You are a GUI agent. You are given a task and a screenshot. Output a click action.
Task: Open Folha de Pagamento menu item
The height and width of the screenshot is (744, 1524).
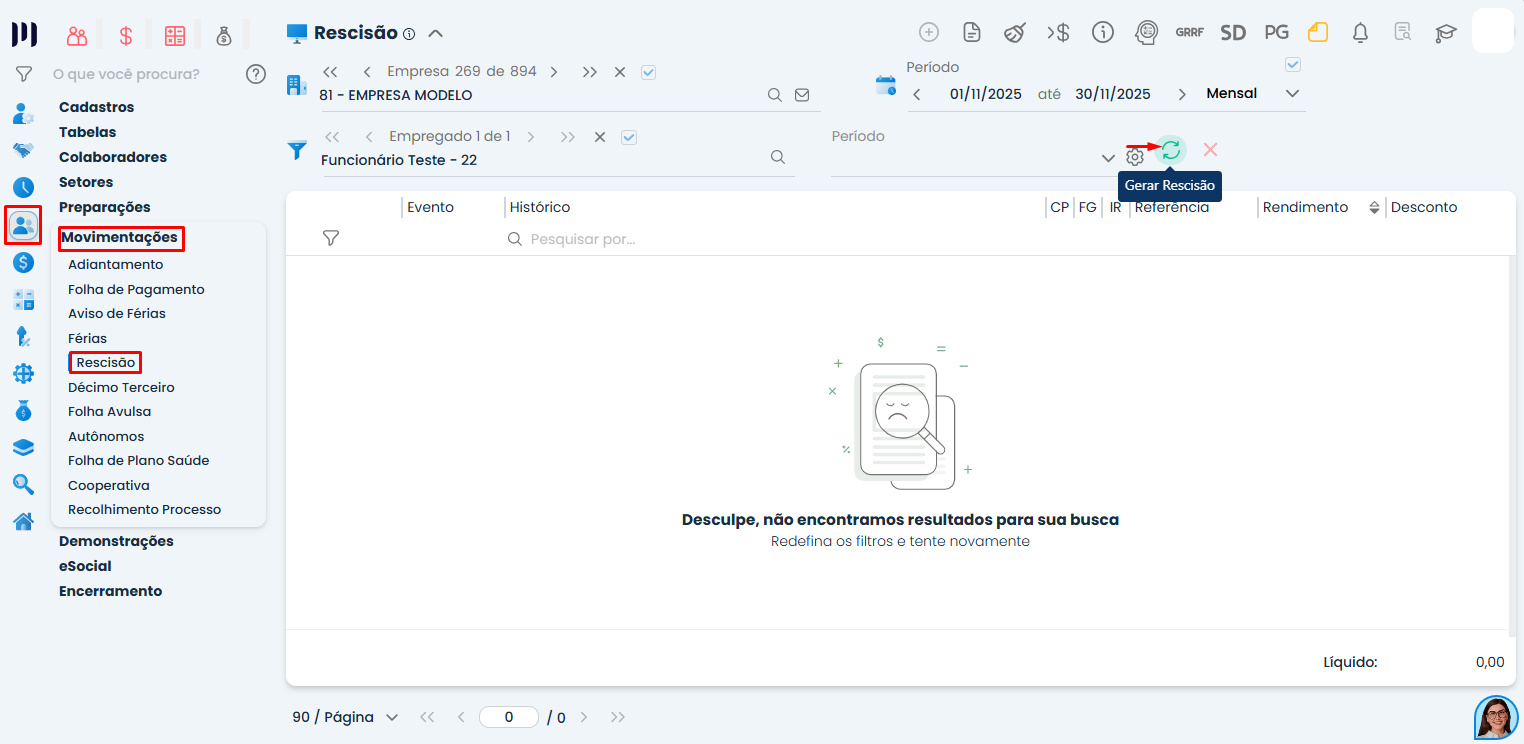[136, 289]
